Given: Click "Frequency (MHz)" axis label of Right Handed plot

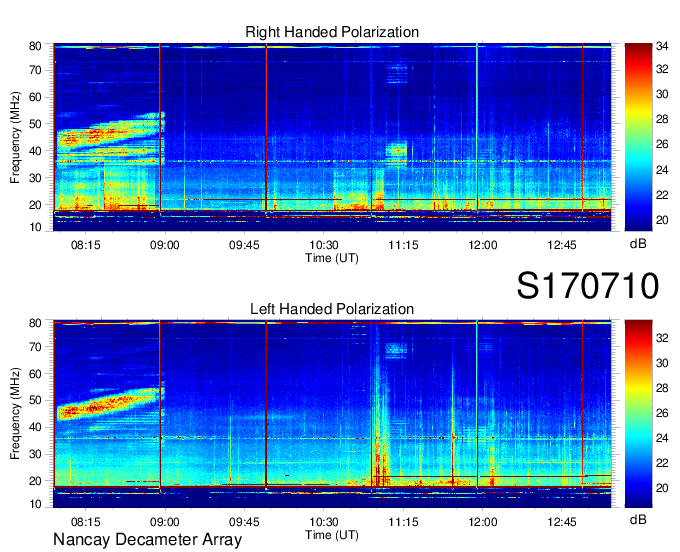Looking at the screenshot, I should [x=15, y=137].
